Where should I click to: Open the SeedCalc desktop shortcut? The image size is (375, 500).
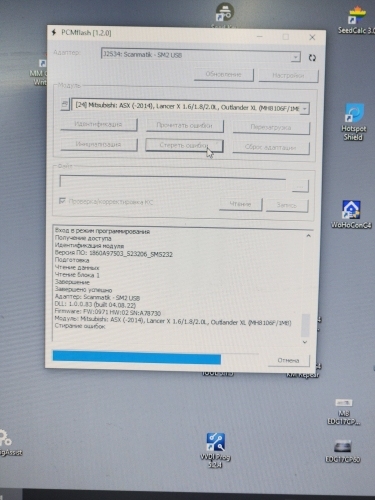point(357,21)
